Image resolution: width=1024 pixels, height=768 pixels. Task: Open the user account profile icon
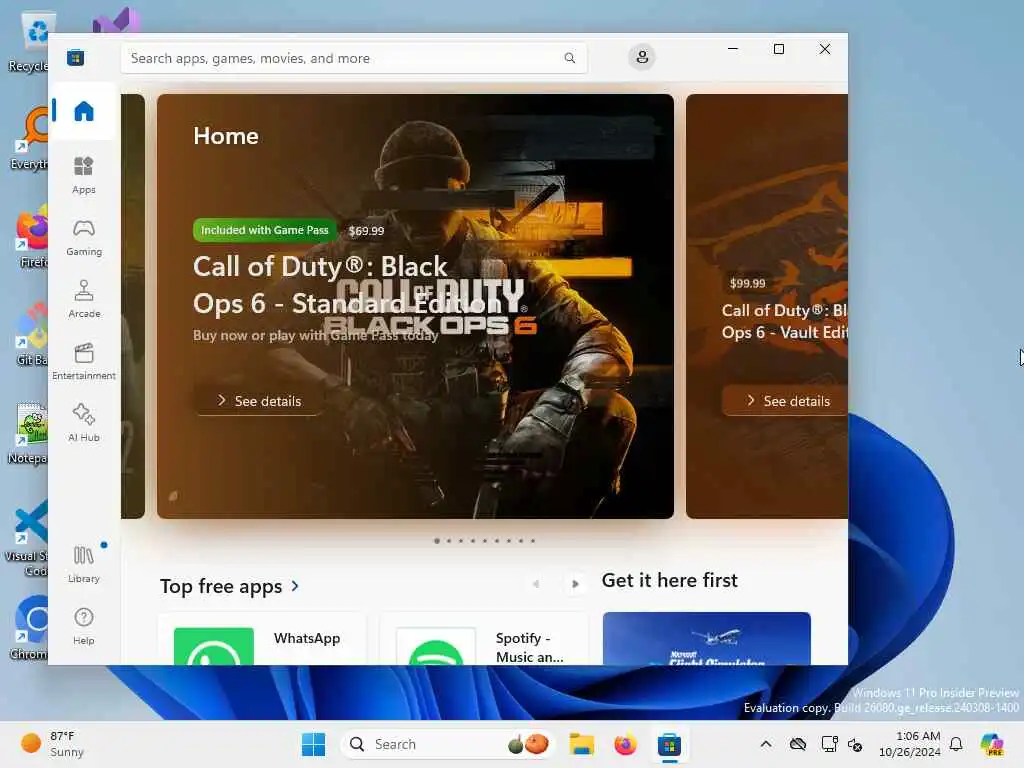642,57
